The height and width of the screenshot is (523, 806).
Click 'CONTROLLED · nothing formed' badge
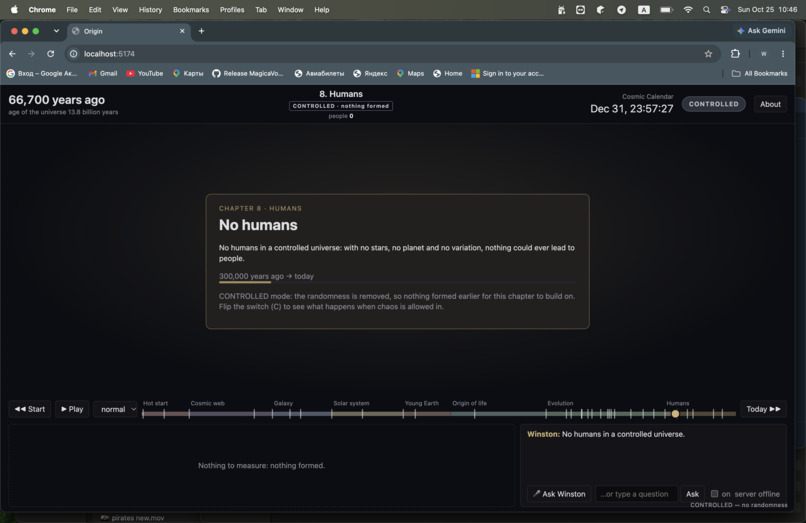[341, 106]
